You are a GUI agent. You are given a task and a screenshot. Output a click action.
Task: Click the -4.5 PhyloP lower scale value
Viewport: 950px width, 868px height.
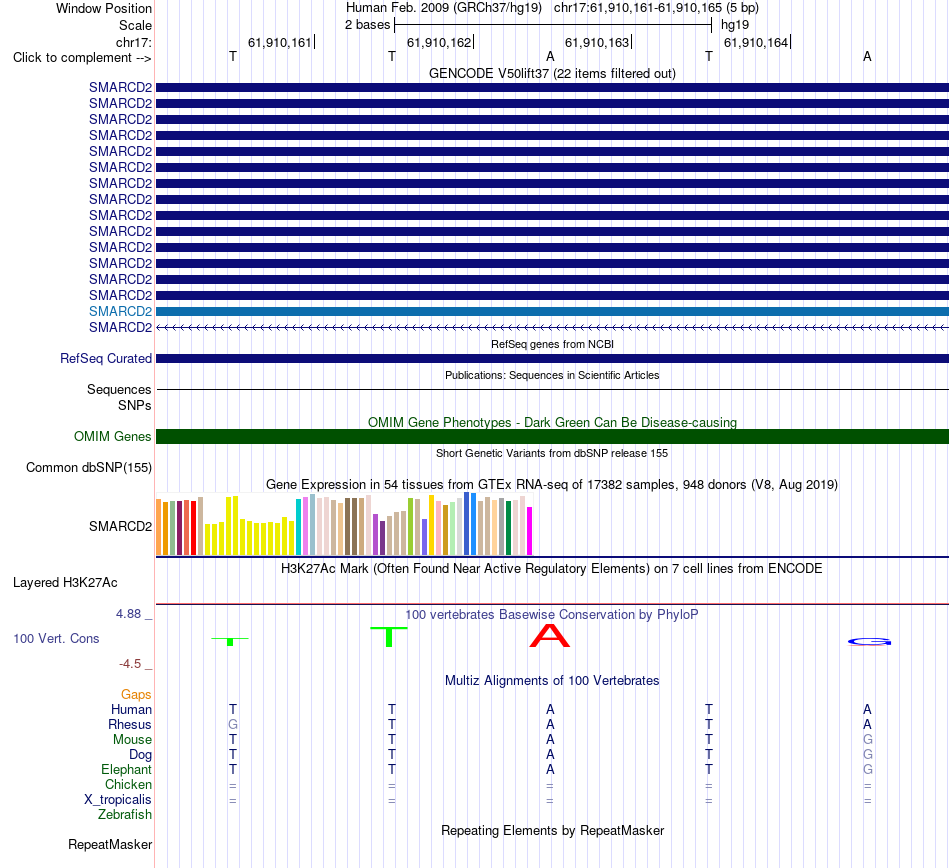point(130,664)
